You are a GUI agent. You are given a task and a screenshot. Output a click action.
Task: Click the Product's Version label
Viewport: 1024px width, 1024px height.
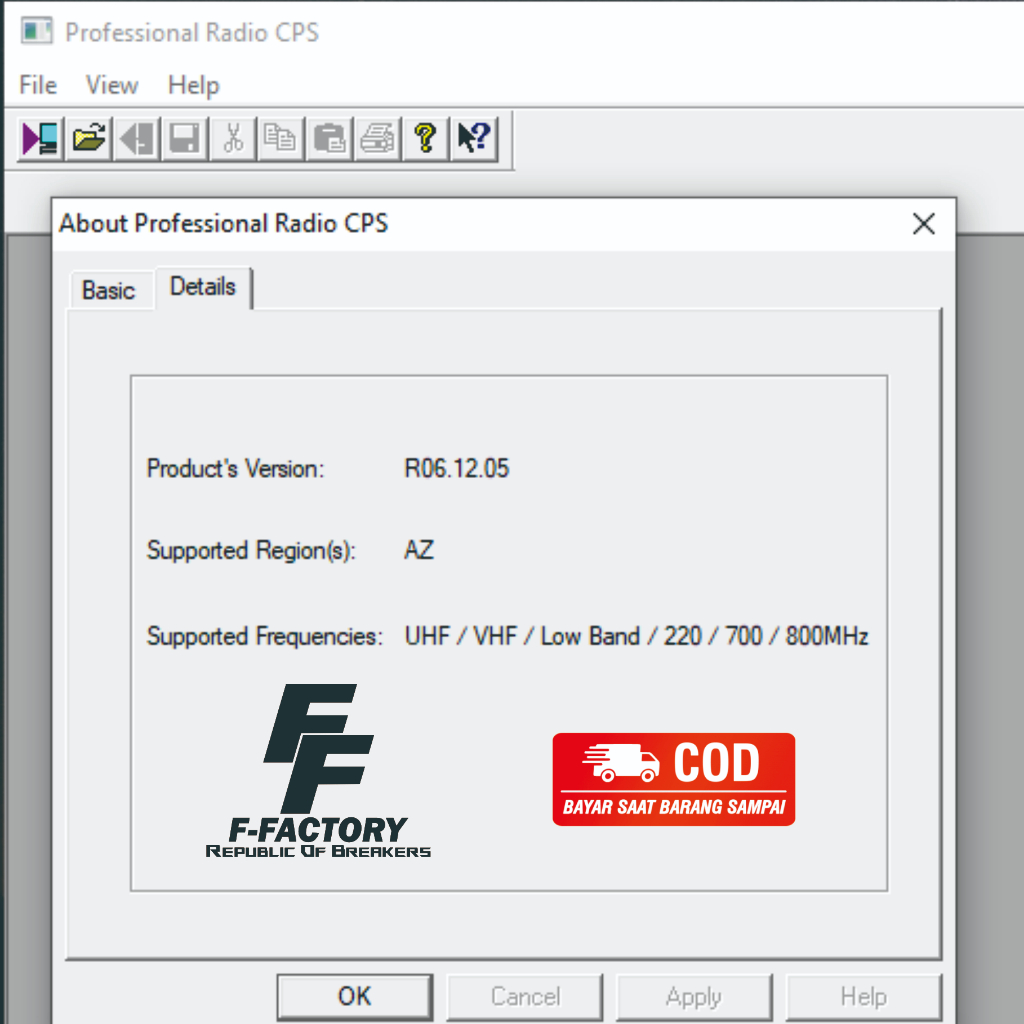click(235, 468)
